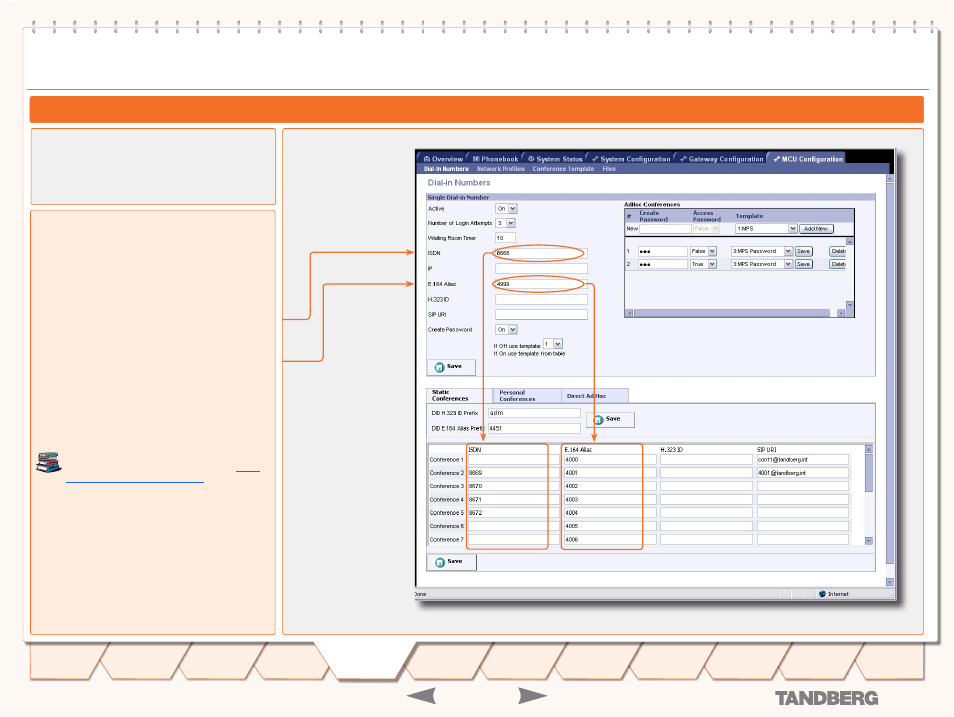Open row 2 Access Password True dropdown
Screen dimensions: 954x717
(x=703, y=264)
